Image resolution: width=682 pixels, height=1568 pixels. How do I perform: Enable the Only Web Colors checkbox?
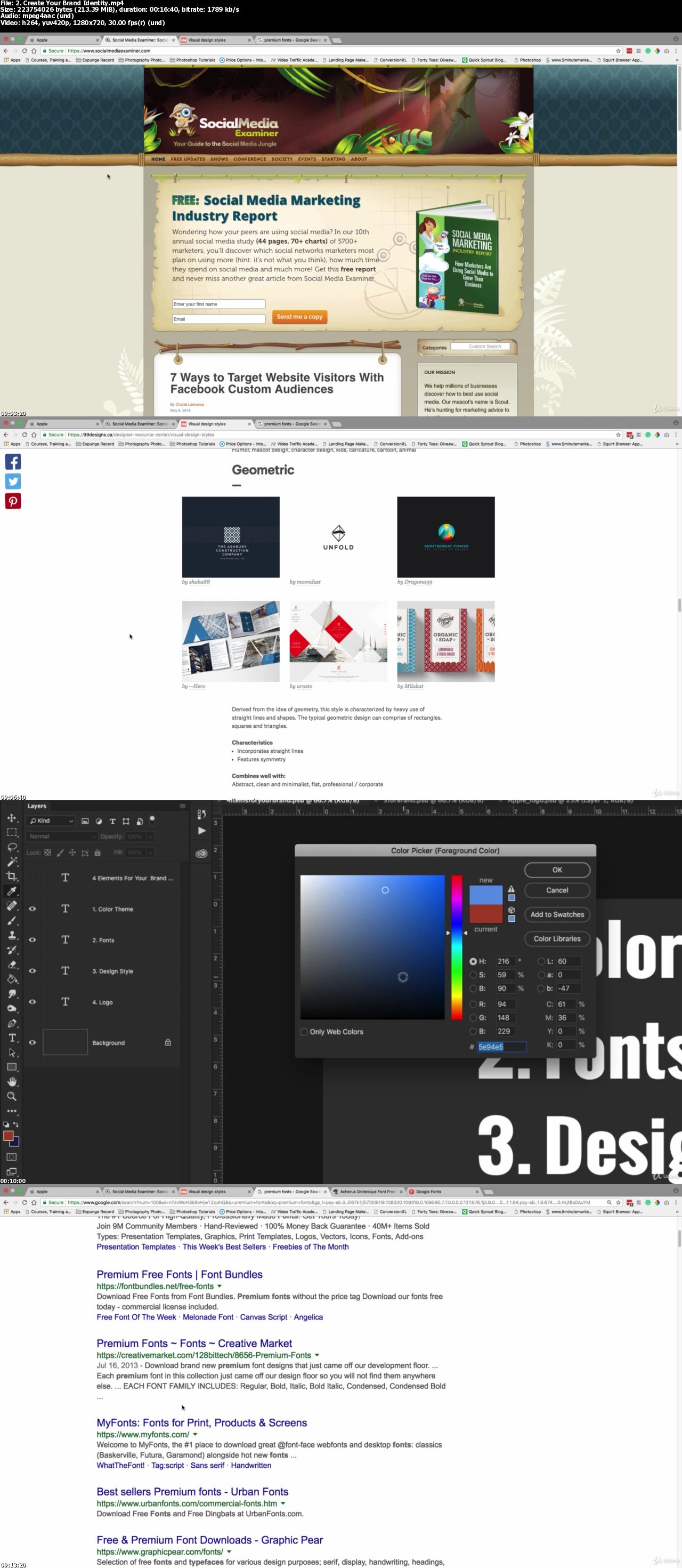click(x=304, y=1032)
